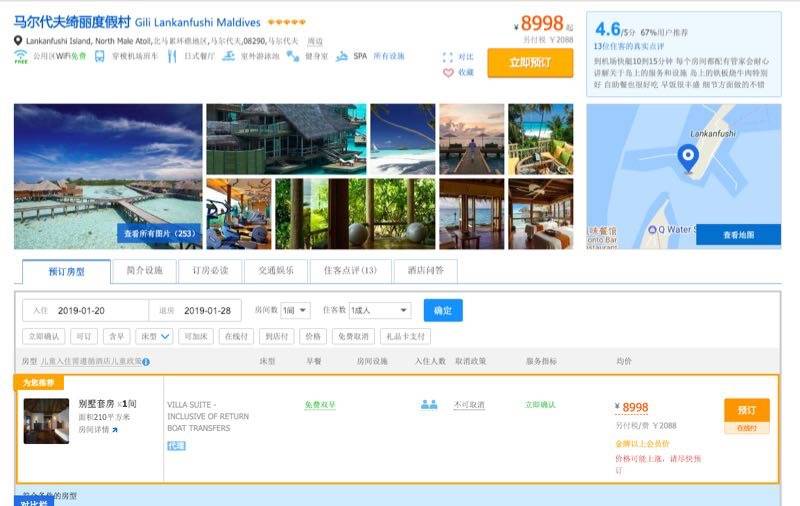
Task: Click the SPA facility icon
Action: pyautogui.click(x=341, y=56)
